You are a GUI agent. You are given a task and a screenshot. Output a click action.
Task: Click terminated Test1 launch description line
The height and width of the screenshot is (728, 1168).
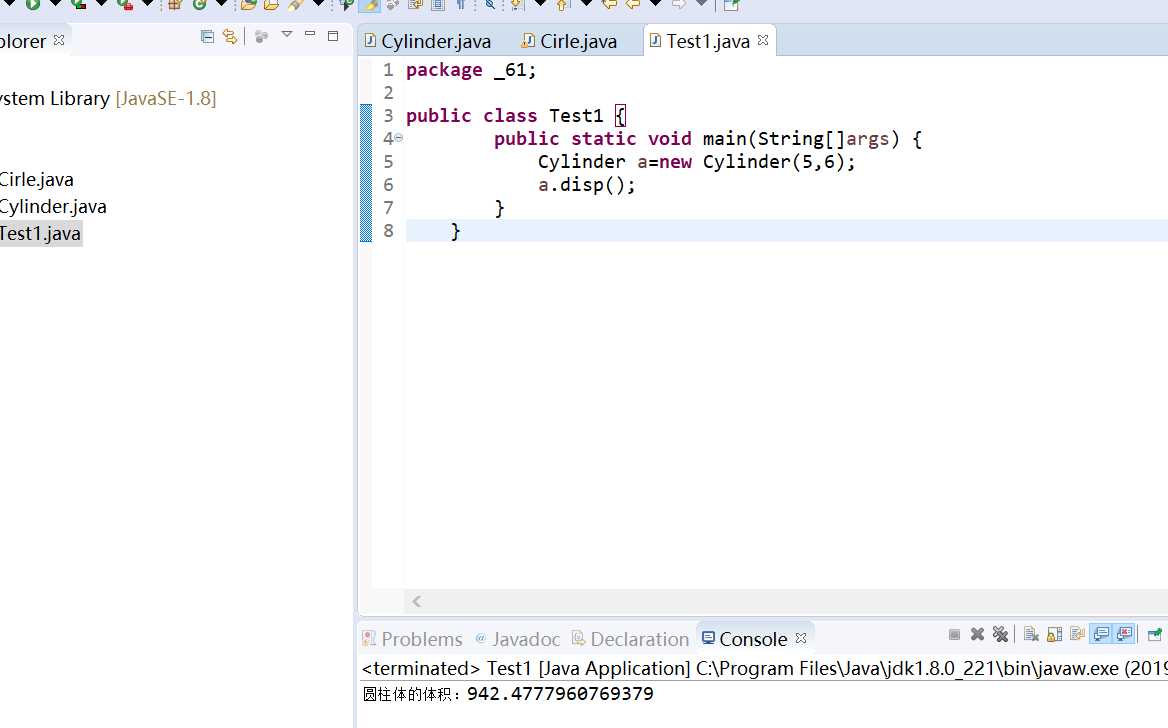click(x=764, y=668)
